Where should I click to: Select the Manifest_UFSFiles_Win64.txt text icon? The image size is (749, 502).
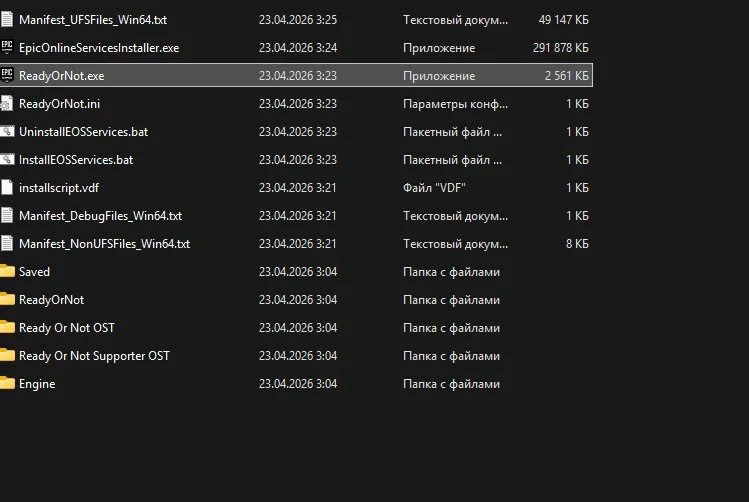point(7,20)
